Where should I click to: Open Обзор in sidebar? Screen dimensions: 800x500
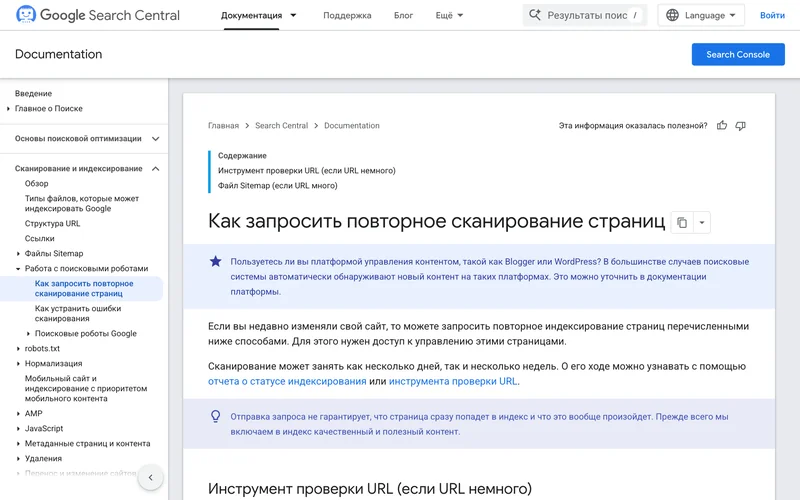tap(37, 184)
